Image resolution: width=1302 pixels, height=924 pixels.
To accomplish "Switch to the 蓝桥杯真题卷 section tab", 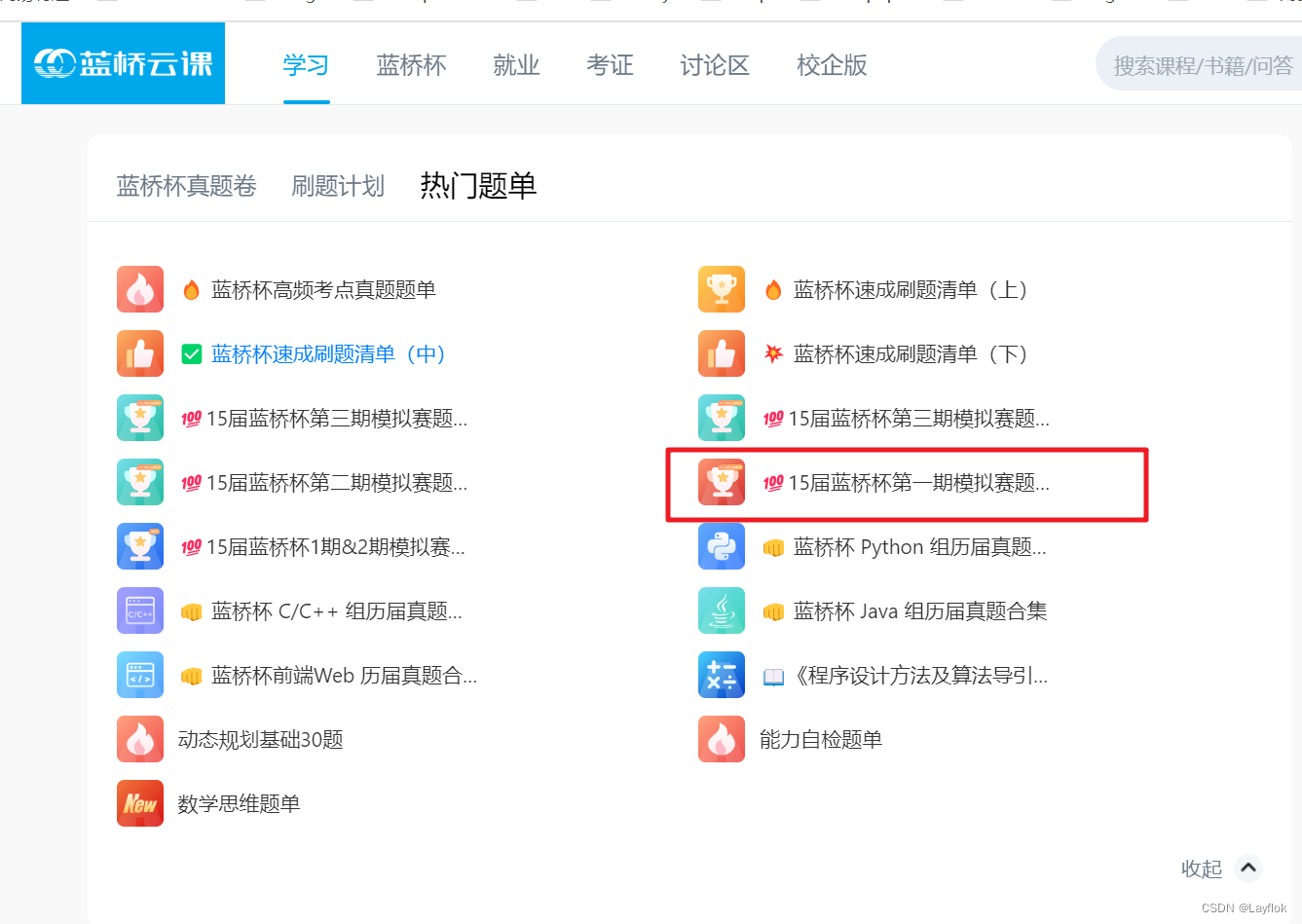I will [187, 186].
